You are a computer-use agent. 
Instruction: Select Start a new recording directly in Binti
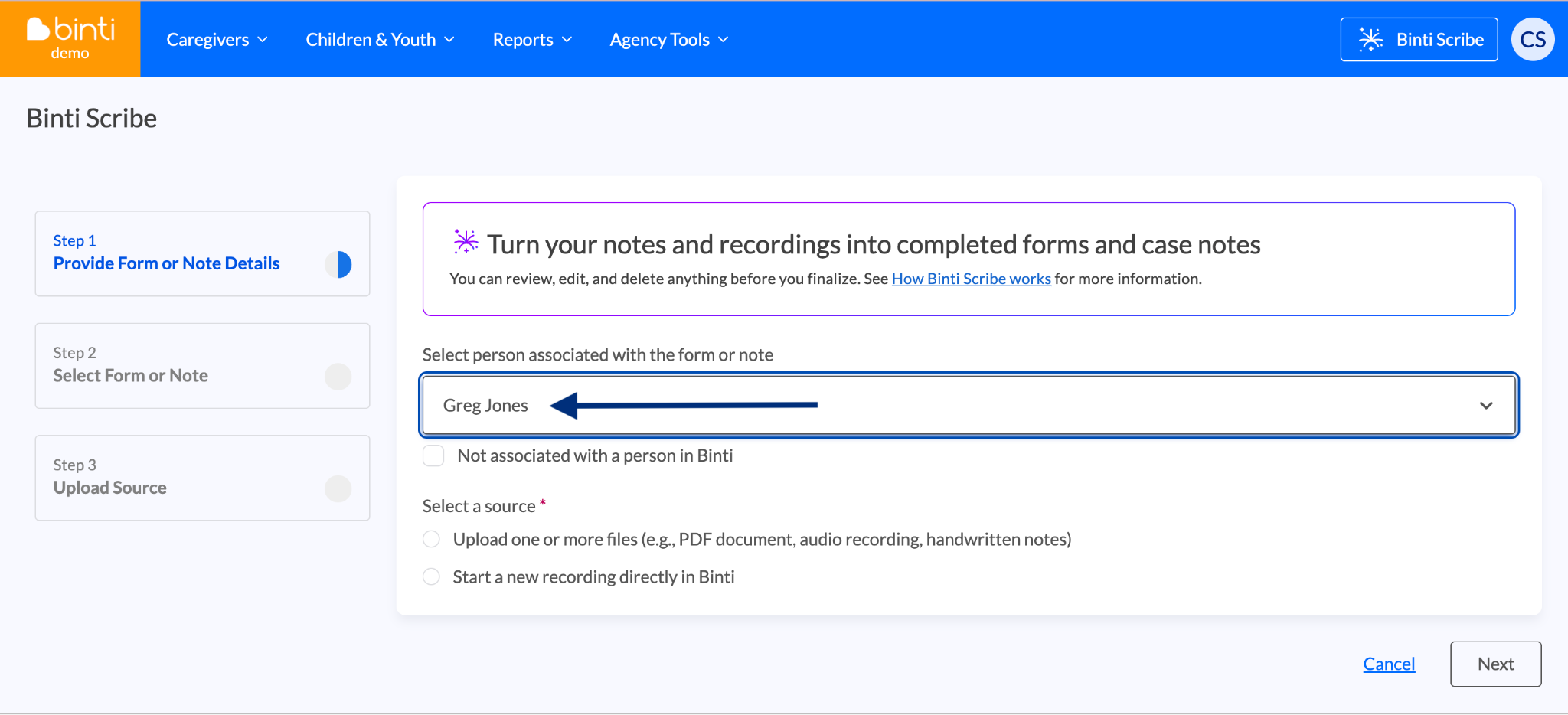[432, 576]
